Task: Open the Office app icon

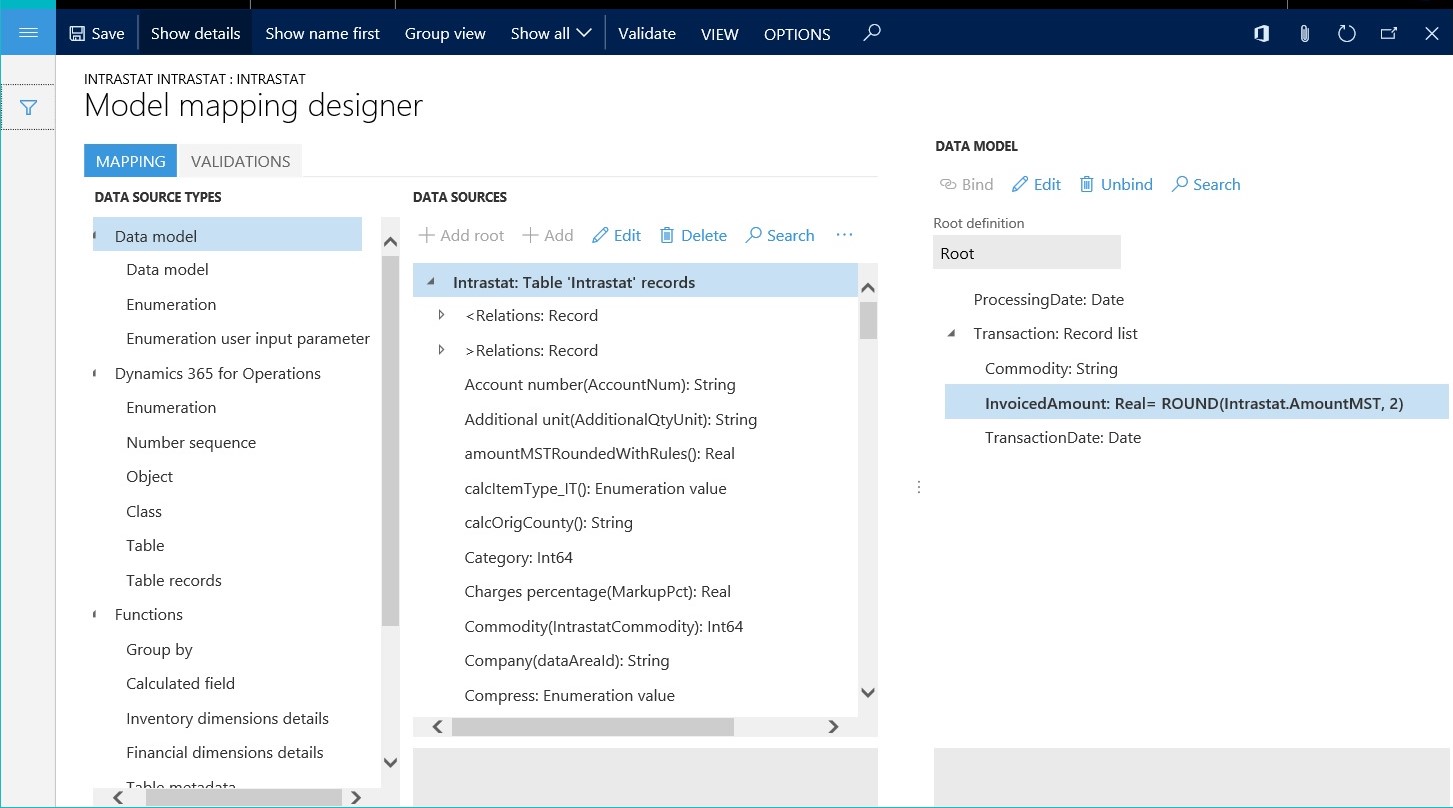Action: click(x=1262, y=33)
